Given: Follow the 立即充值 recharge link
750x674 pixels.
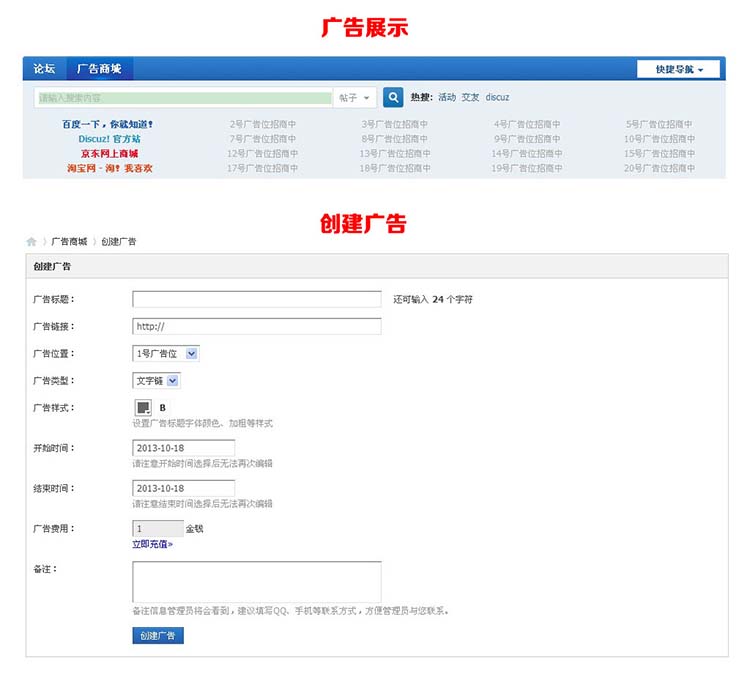Looking at the screenshot, I should coord(153,544).
